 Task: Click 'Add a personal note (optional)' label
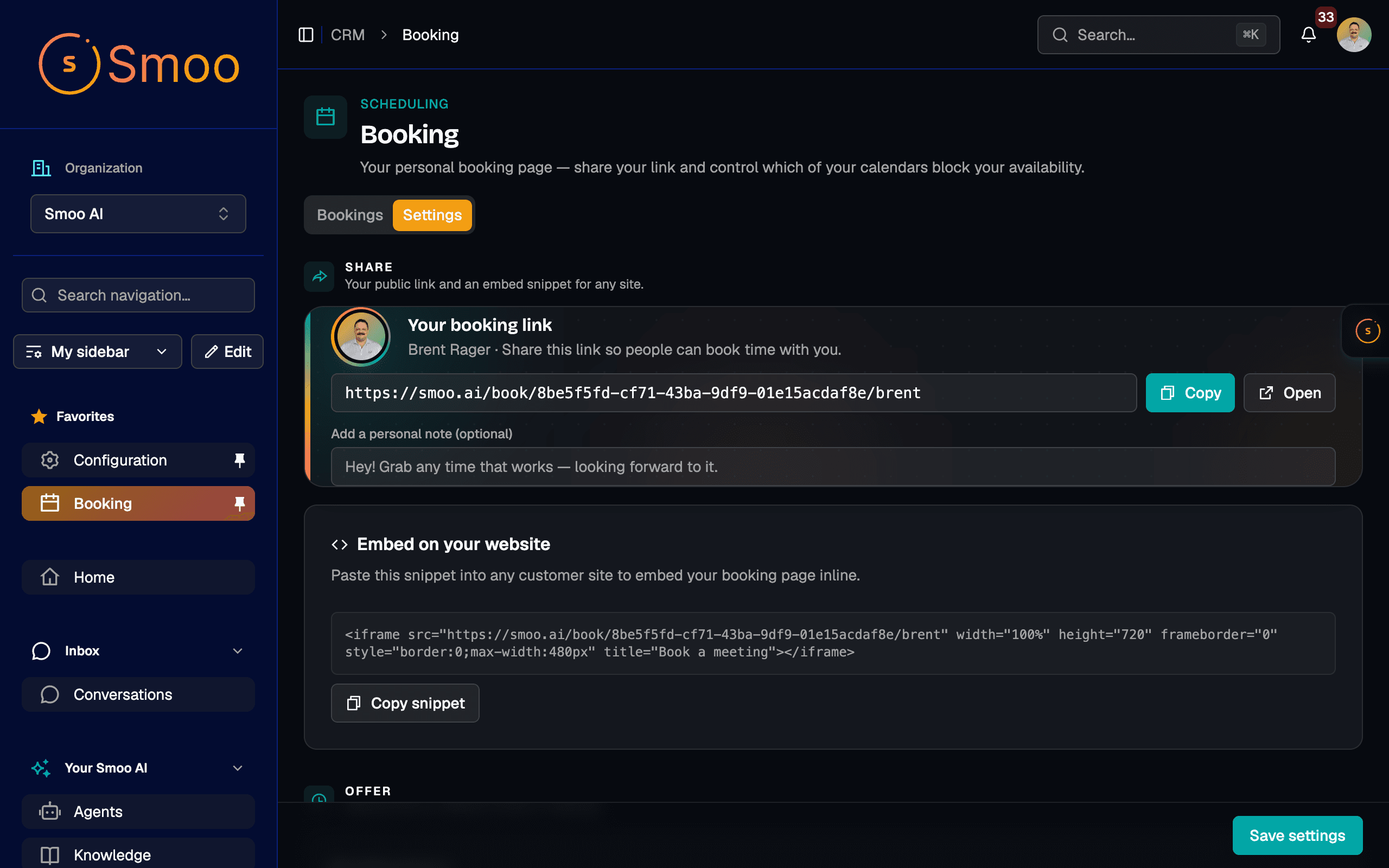pos(422,433)
